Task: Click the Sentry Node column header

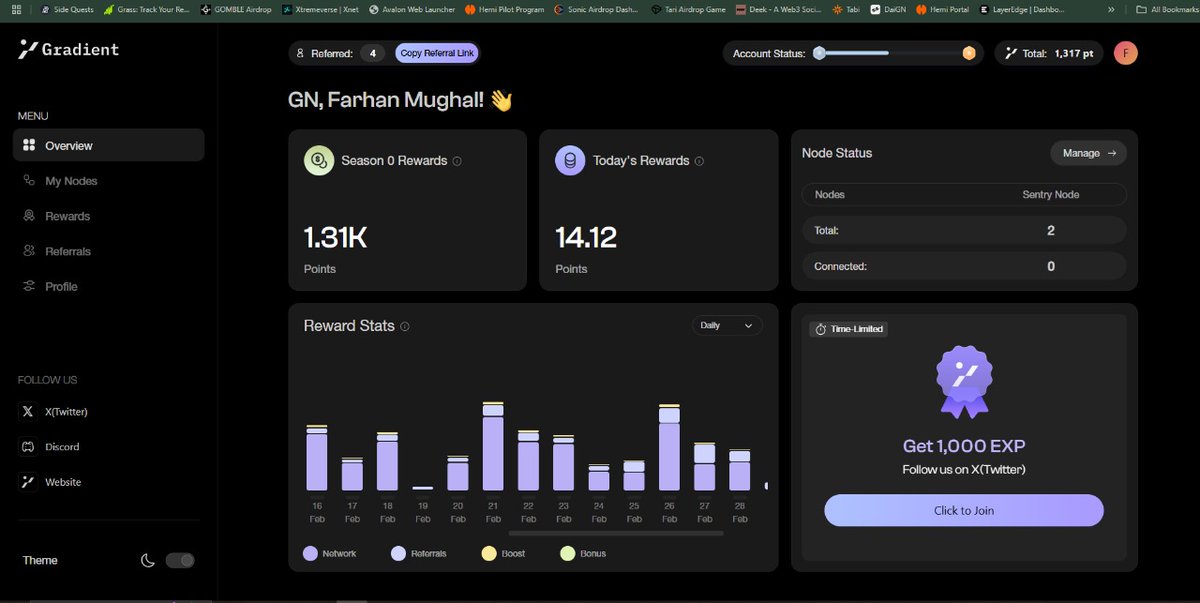Action: [1051, 195]
